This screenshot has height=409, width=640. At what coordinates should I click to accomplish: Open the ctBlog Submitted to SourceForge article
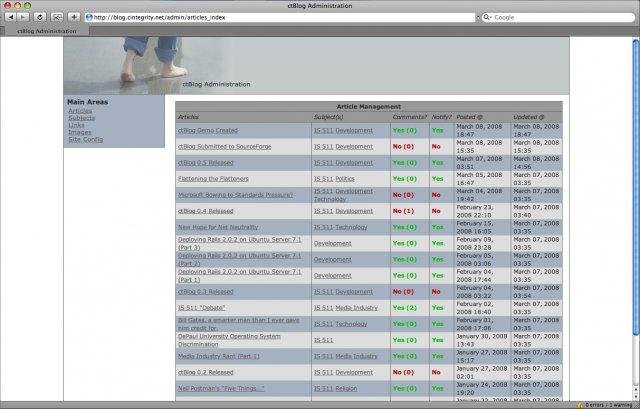coord(224,147)
